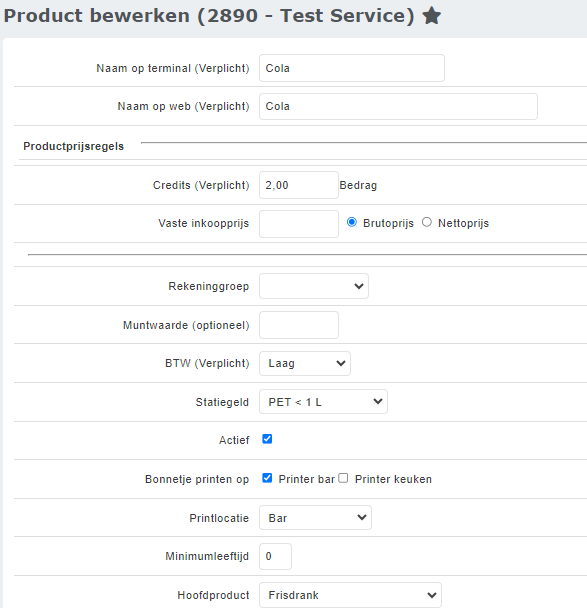Click the Vaste inkoopprijs input field
Screen dimensions: 587x608
tap(299, 224)
